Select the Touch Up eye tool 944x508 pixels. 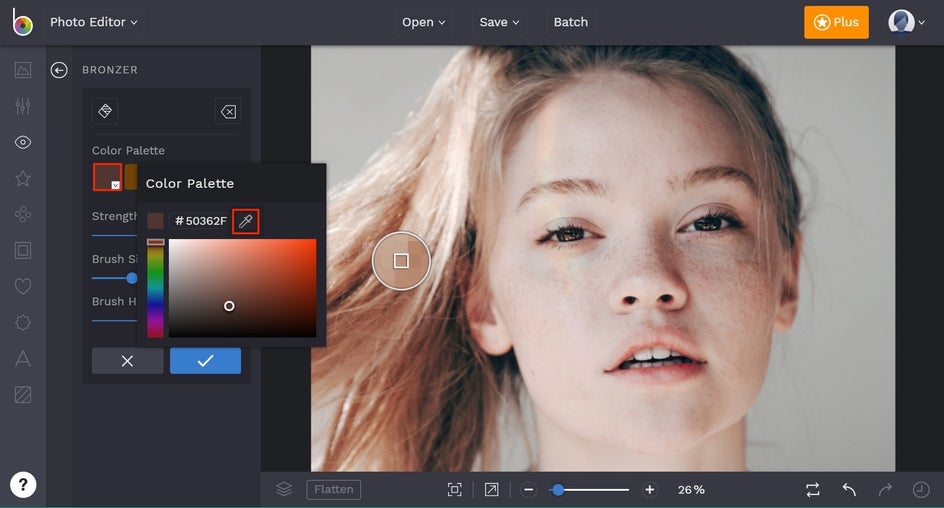click(23, 142)
